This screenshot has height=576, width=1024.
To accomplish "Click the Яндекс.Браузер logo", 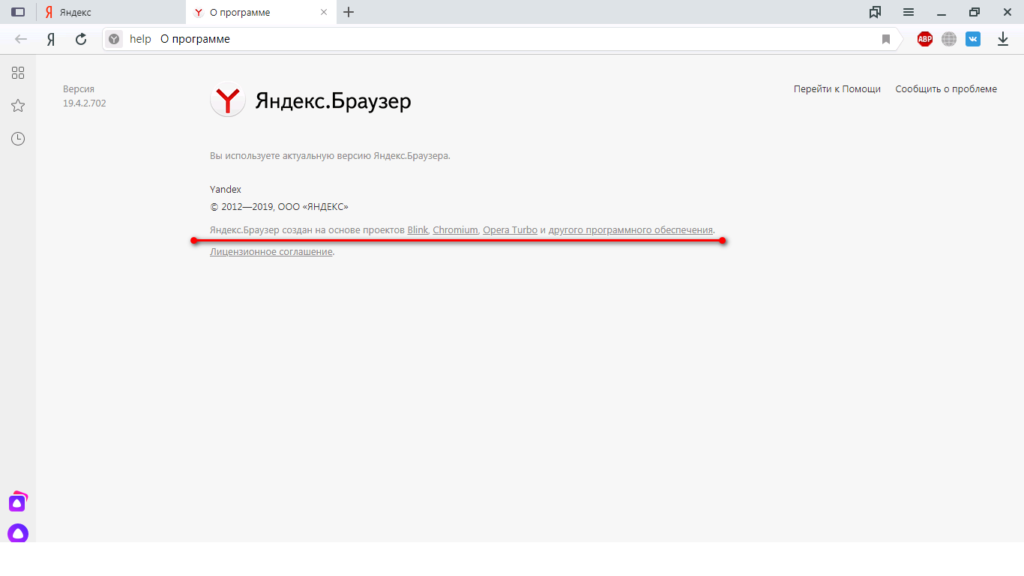I will (x=310, y=101).
